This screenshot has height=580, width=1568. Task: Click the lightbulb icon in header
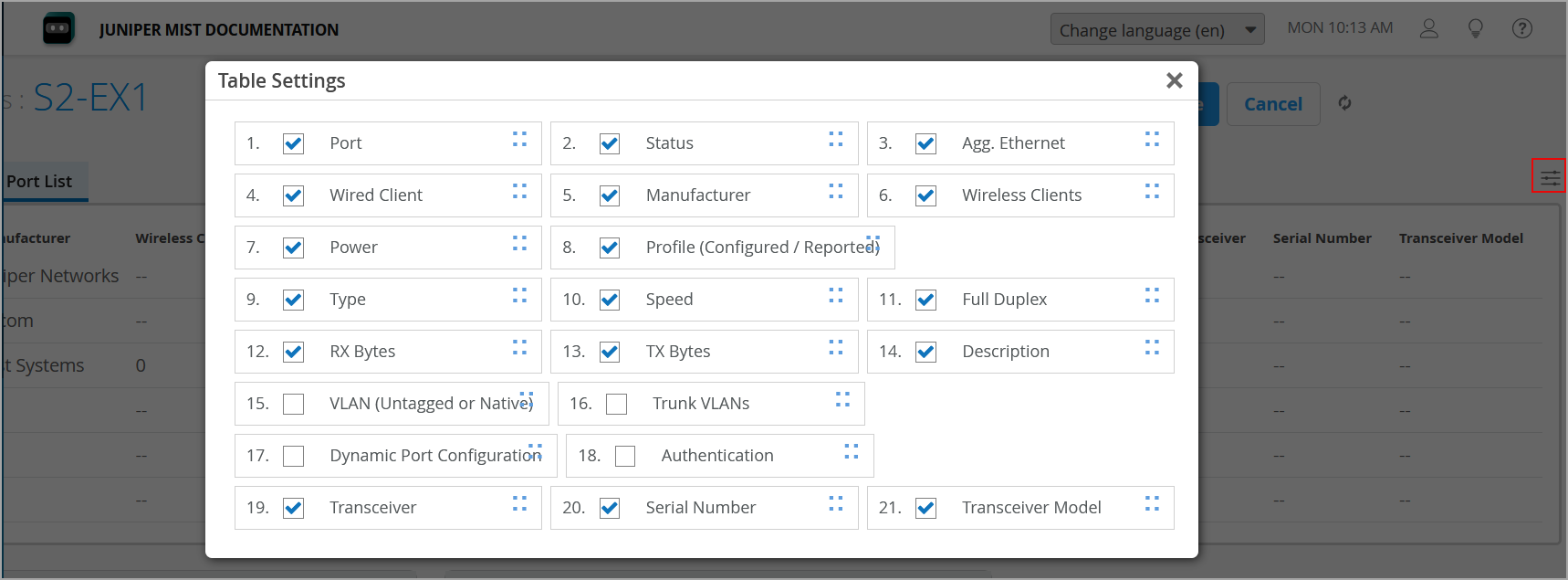[1475, 29]
